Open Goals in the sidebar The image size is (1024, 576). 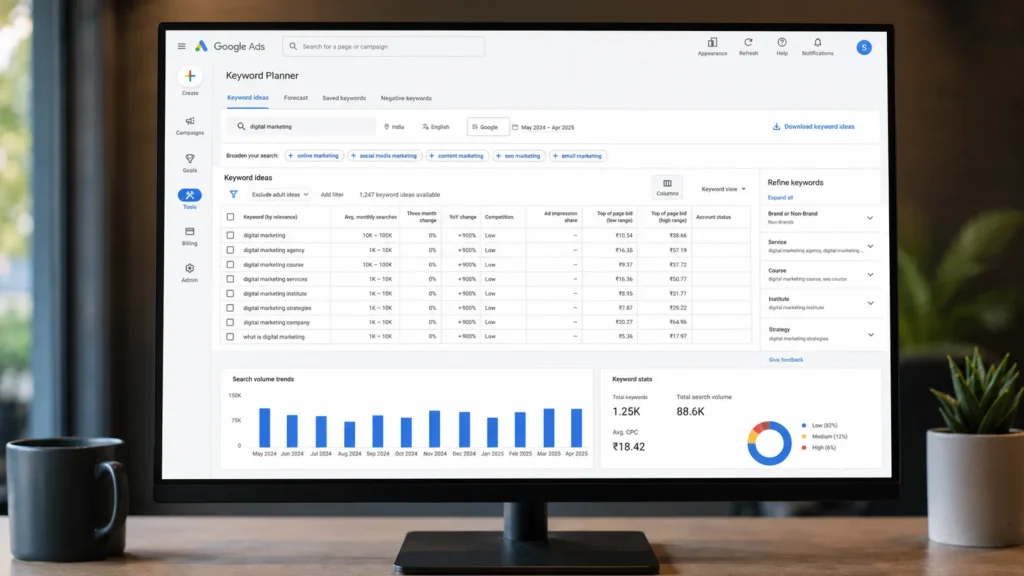pos(190,163)
